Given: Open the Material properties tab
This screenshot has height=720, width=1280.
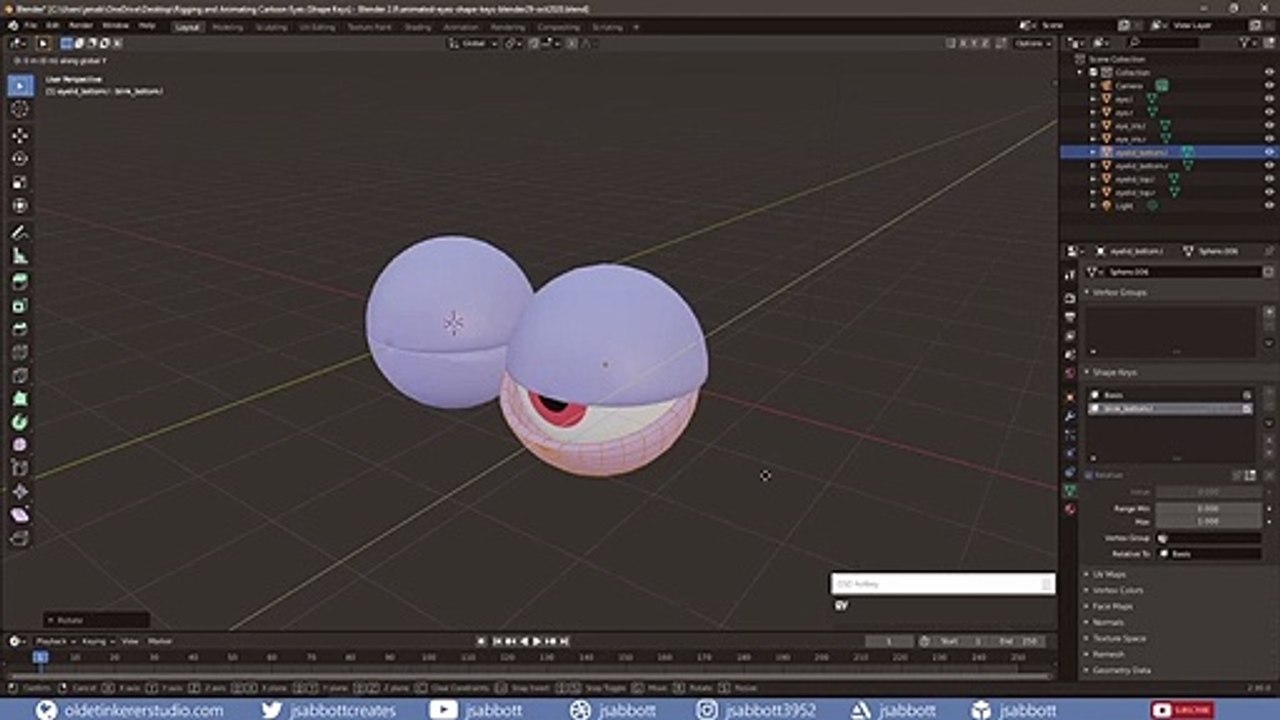Looking at the screenshot, I should coord(1070,509).
